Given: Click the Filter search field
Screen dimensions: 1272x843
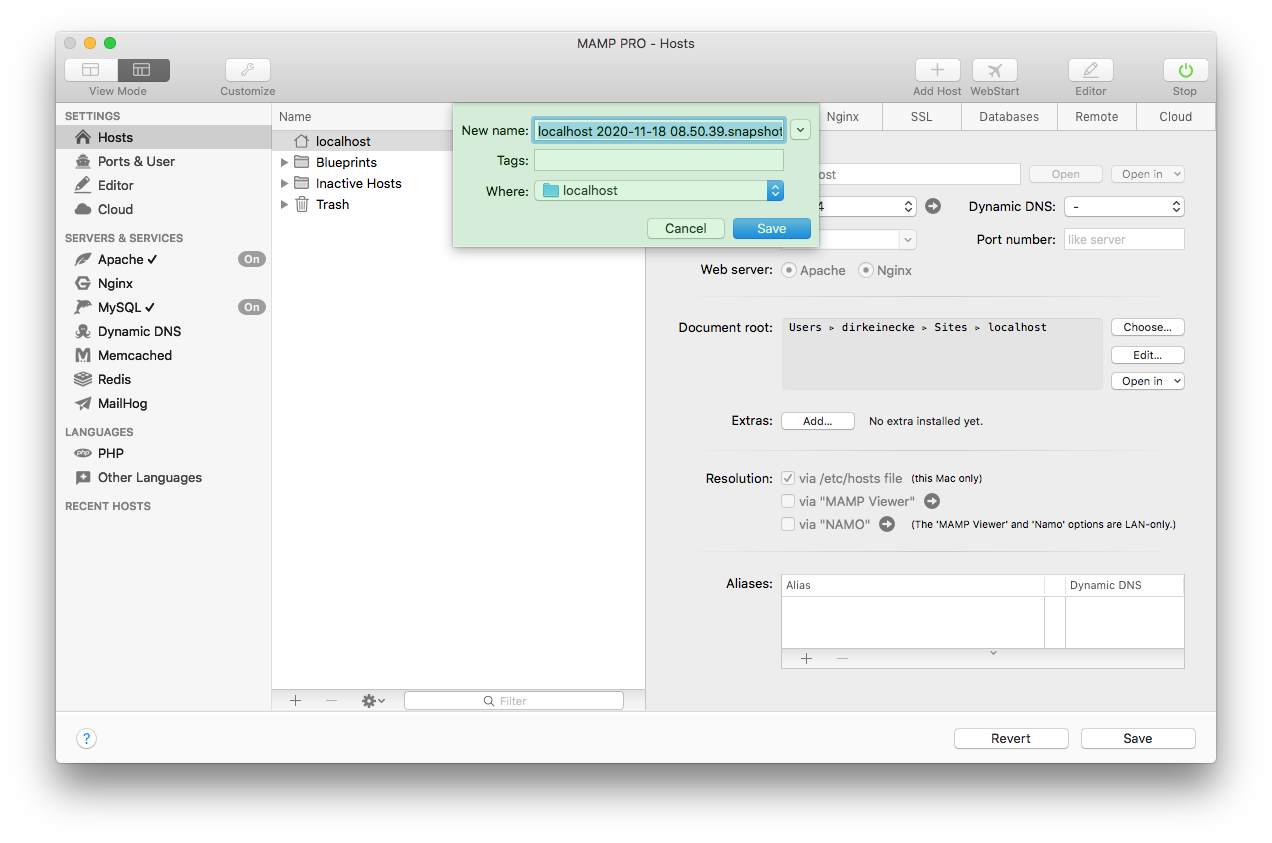Looking at the screenshot, I should [x=514, y=700].
